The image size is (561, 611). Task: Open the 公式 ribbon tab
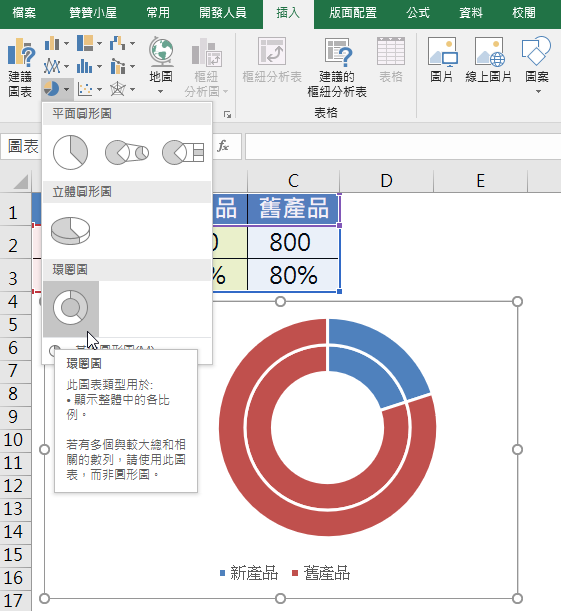[418, 13]
